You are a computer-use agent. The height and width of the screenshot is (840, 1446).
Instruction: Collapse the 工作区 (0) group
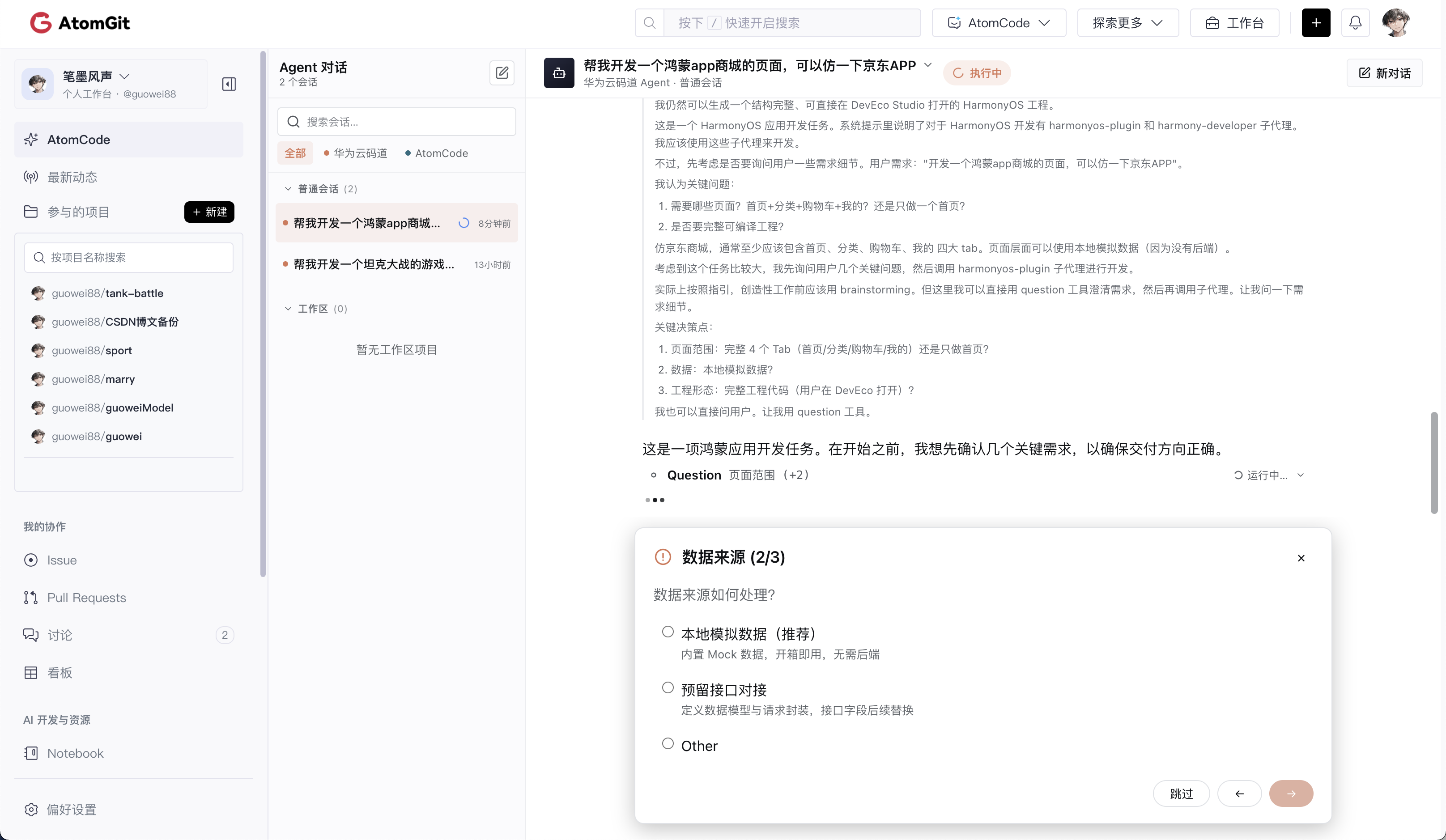coord(288,309)
